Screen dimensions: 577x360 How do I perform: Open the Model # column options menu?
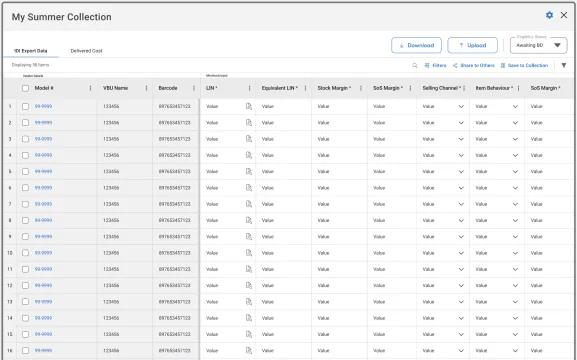[91, 88]
